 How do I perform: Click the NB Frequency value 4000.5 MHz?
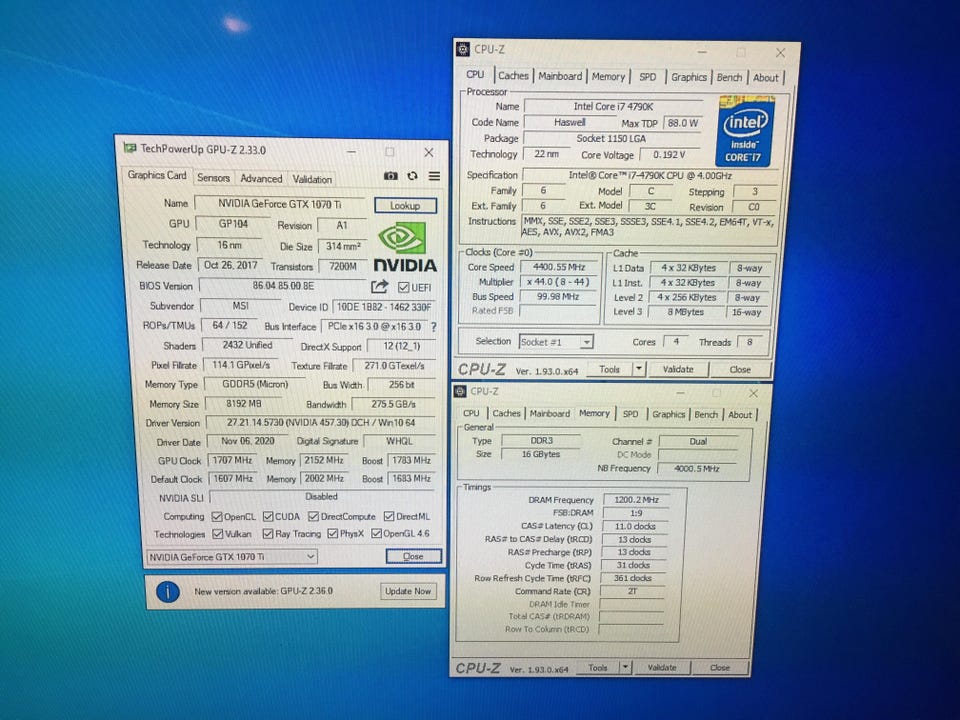point(697,468)
